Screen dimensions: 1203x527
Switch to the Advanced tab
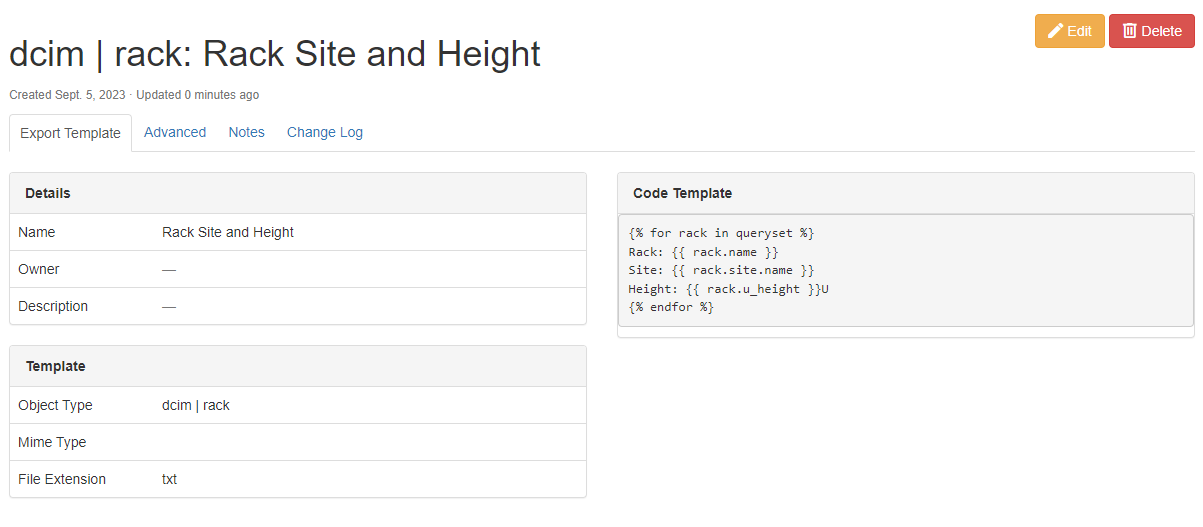coord(175,132)
